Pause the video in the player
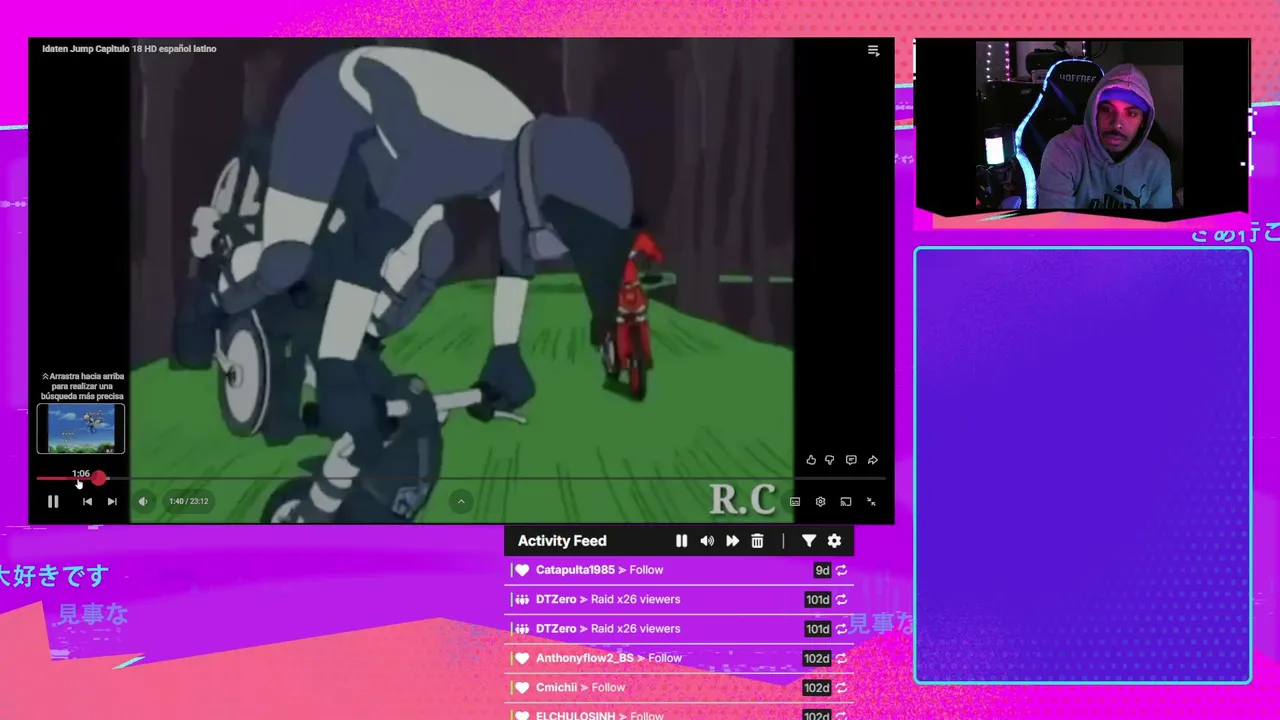Screen dimensions: 1280x720 point(53,501)
